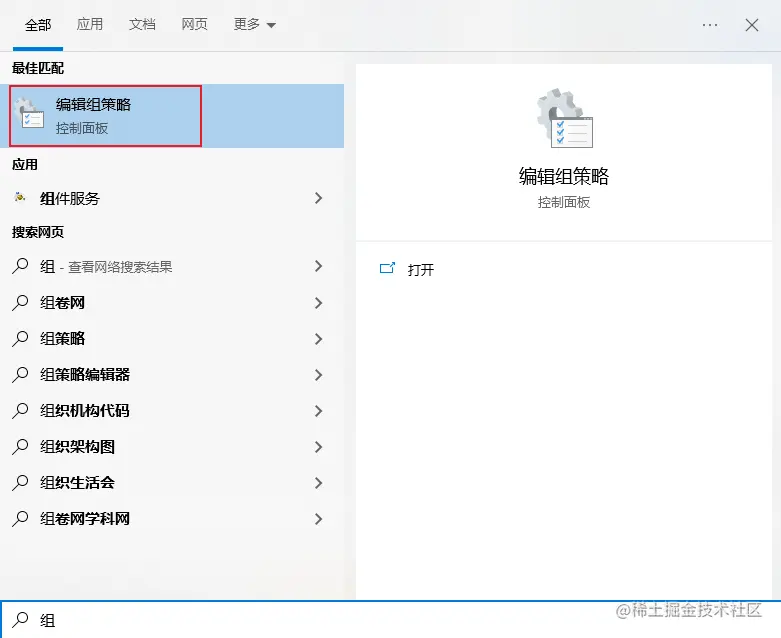This screenshot has height=638, width=781.
Task: Expand the arrow for 组织生活会
Action: (318, 483)
